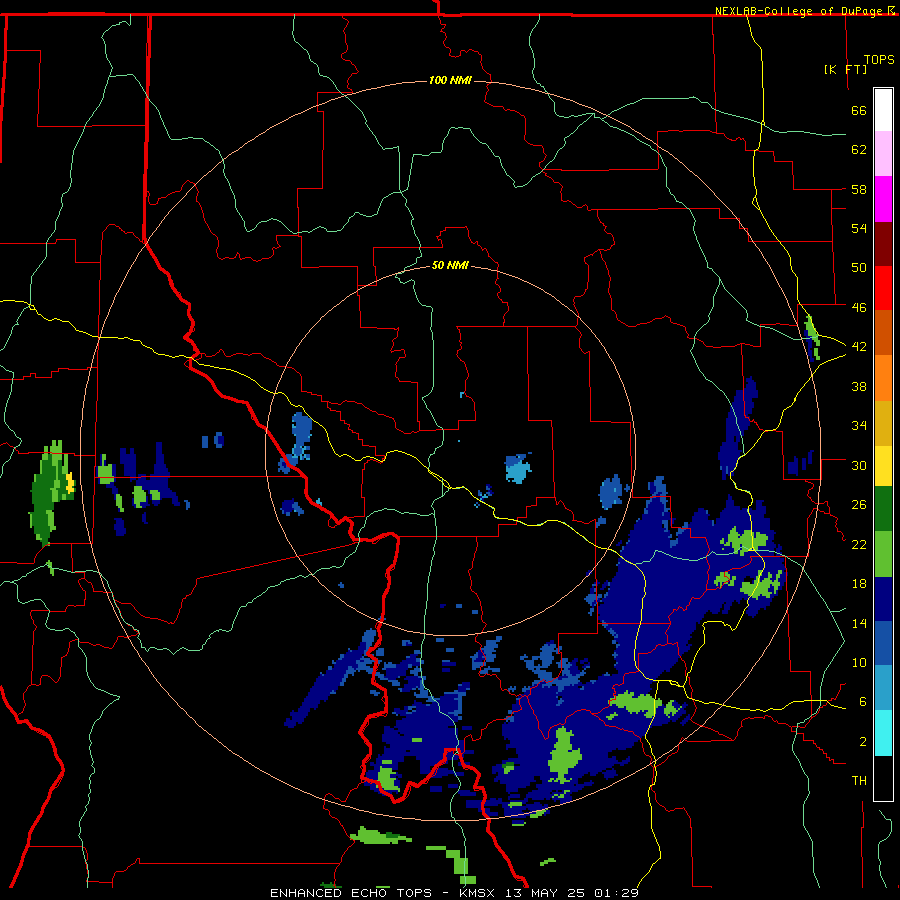Click the 'TOPS' legend heading
Viewport: 900px width, 900px height.
(x=879, y=59)
